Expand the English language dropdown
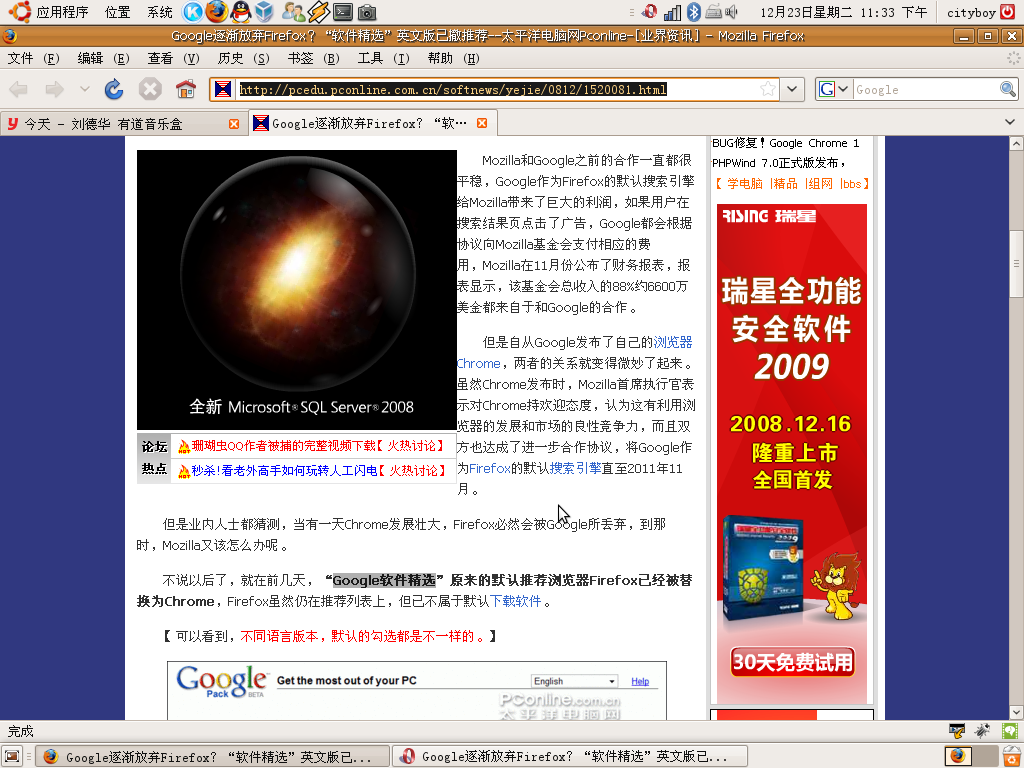1024x768 pixels. [574, 681]
